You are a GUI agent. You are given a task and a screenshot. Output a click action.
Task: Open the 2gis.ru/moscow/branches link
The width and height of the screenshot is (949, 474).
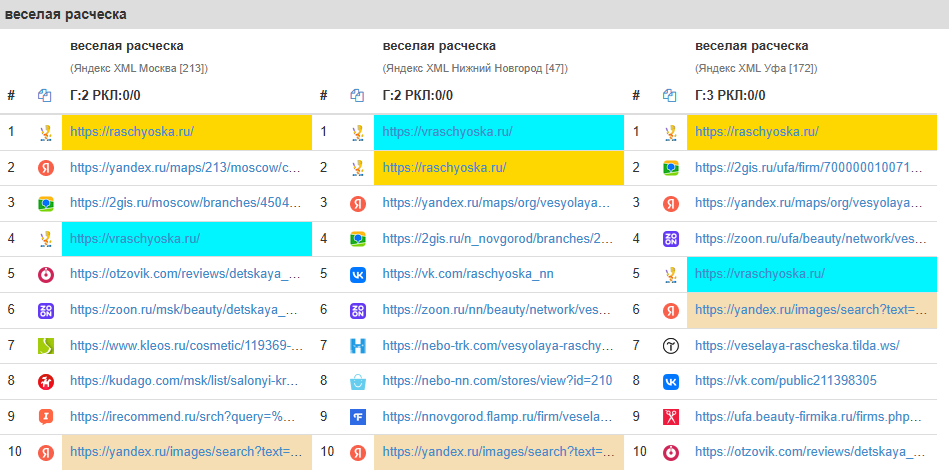(x=185, y=203)
